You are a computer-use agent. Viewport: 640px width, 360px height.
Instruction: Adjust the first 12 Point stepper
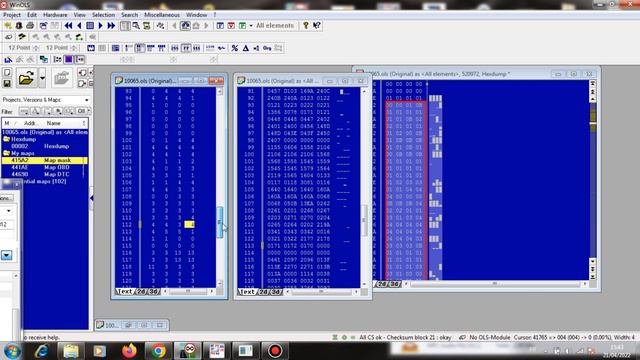[36, 48]
